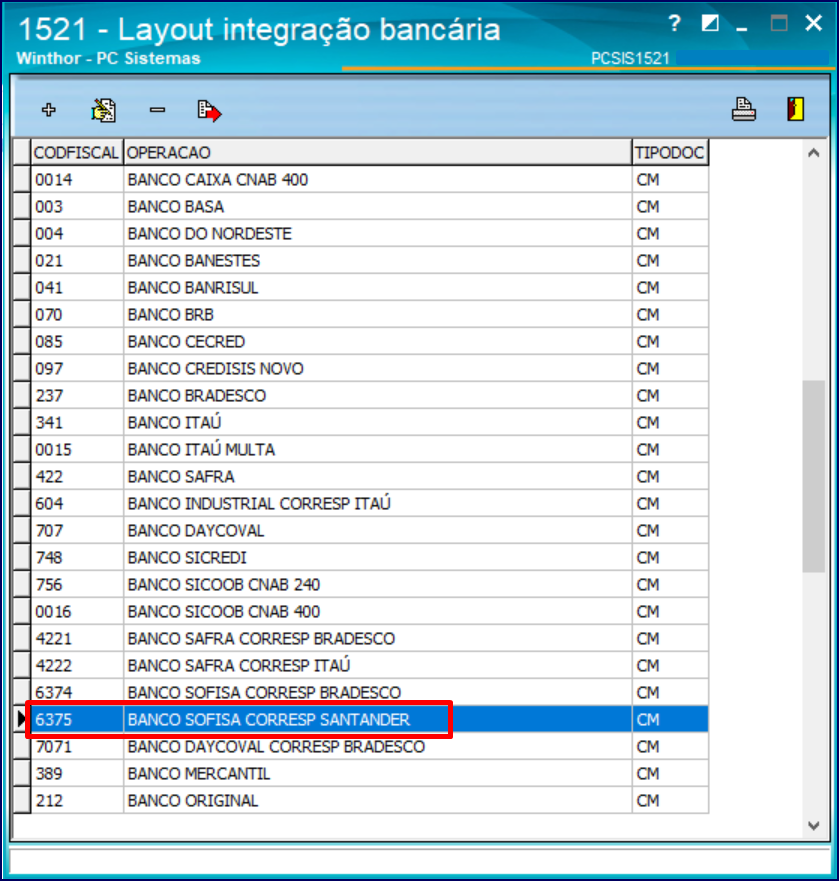839x881 pixels.
Task: Sort by the CODFISCAL column header
Action: click(x=76, y=152)
